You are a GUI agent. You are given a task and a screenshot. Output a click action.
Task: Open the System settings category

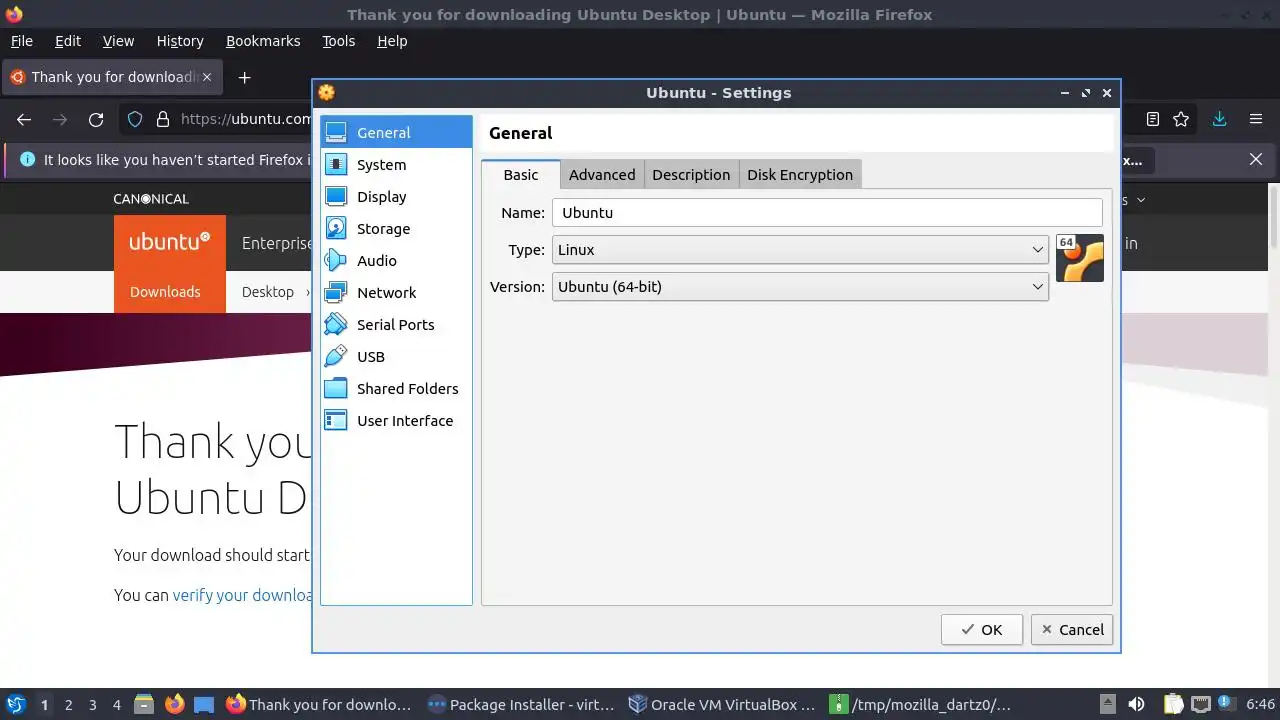tap(396, 164)
